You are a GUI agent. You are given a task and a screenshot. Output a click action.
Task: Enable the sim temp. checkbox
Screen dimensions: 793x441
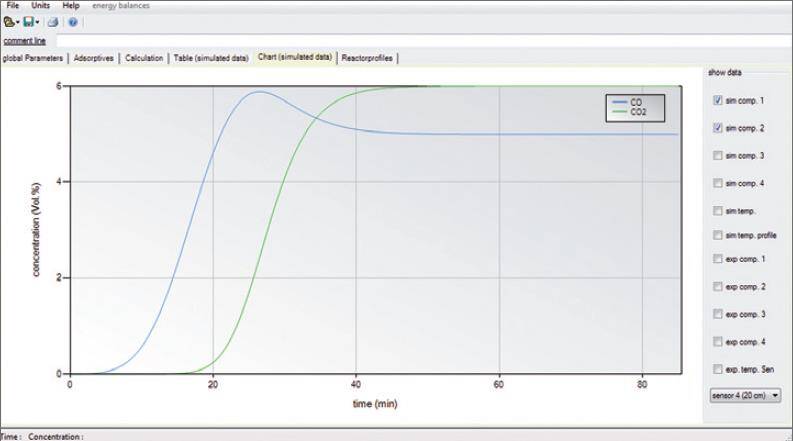[x=718, y=210]
